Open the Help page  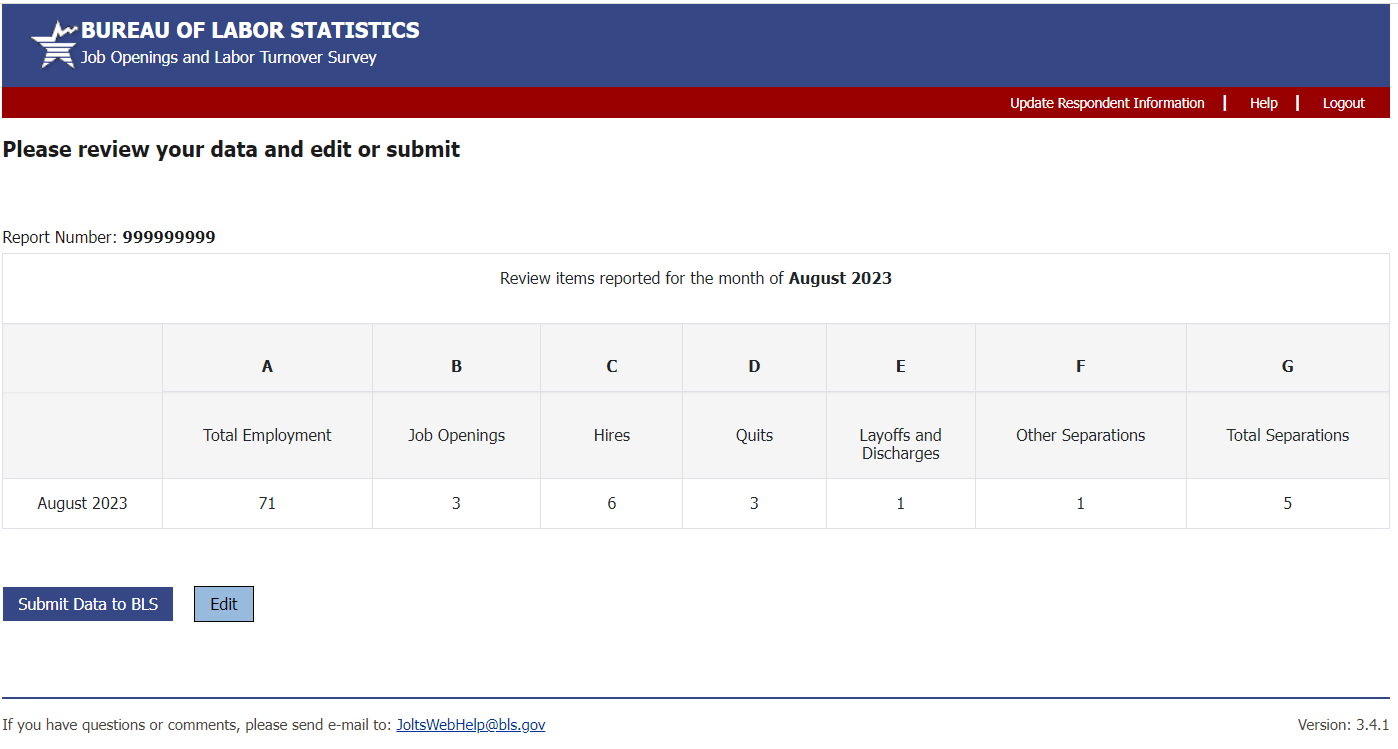click(x=1263, y=103)
